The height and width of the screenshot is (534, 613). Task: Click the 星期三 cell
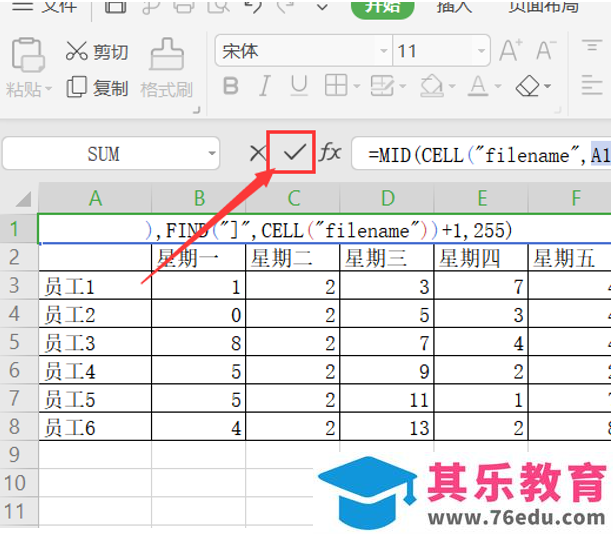387,258
